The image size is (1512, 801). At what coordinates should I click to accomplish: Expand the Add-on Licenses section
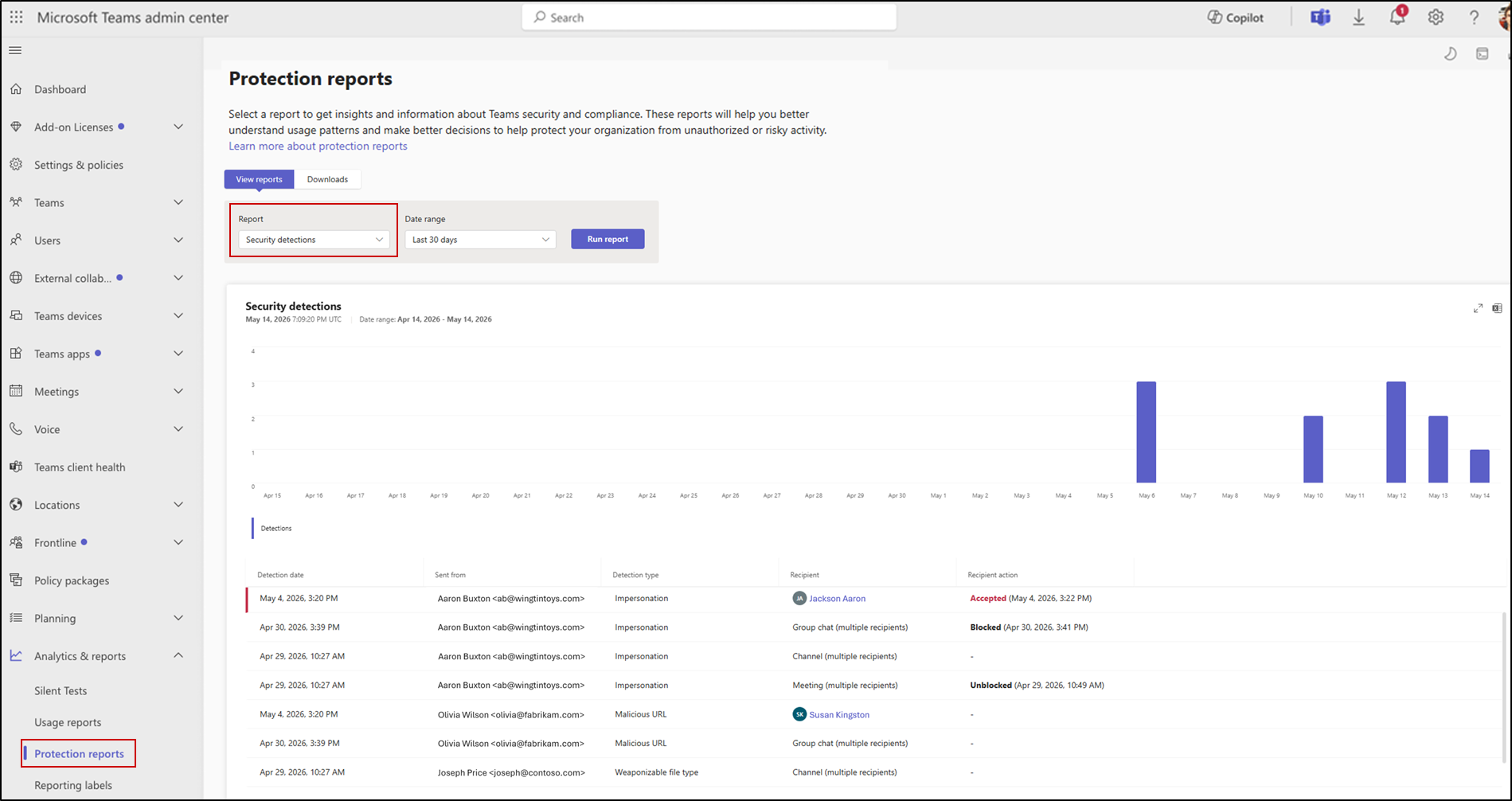[x=178, y=127]
